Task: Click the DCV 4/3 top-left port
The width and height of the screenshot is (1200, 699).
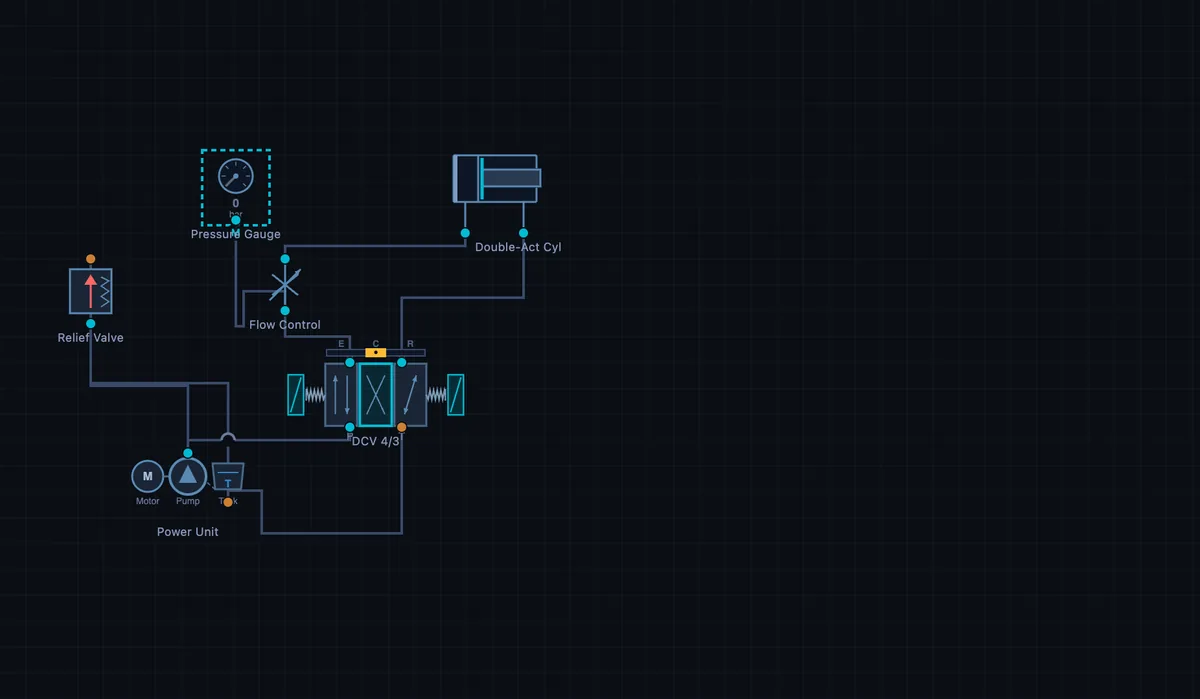Action: click(350, 362)
